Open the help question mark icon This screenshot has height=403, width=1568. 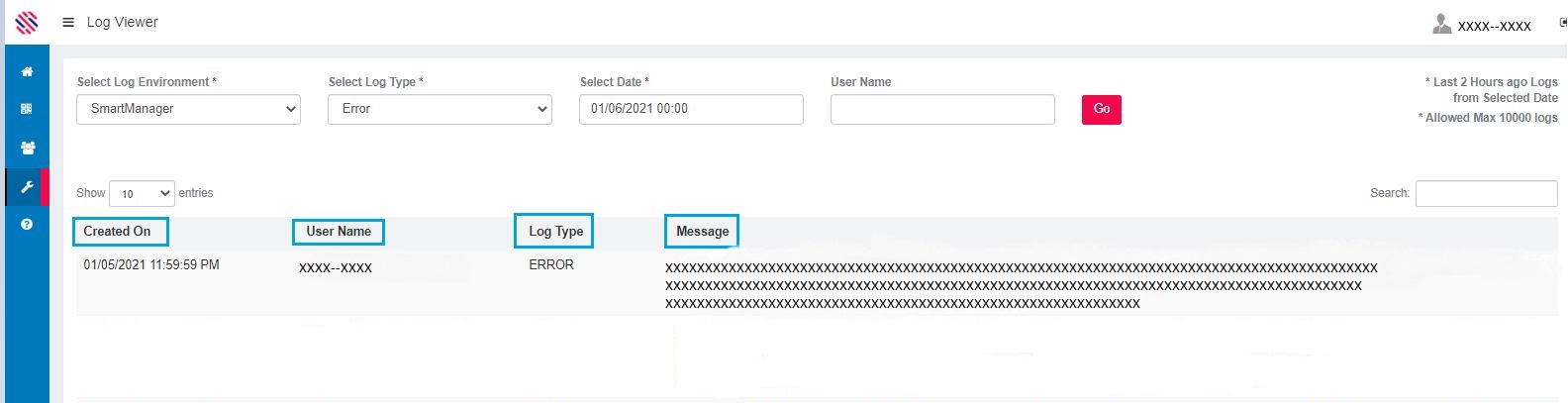[27, 225]
